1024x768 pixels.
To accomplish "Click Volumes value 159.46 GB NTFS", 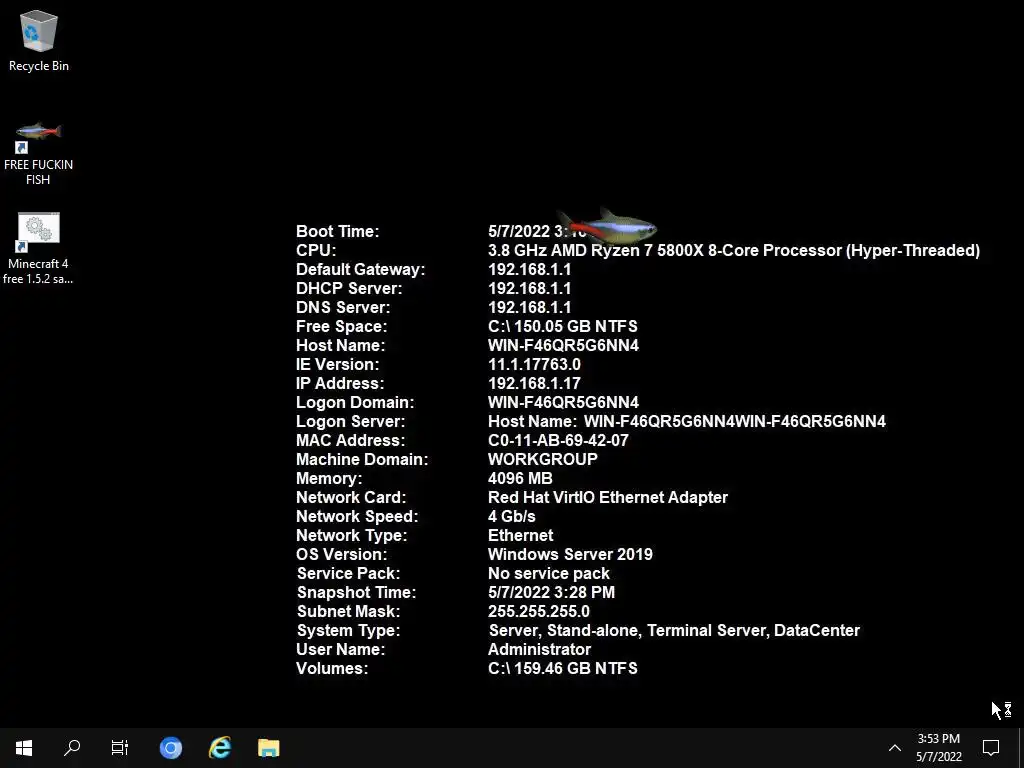I will tap(562, 668).
